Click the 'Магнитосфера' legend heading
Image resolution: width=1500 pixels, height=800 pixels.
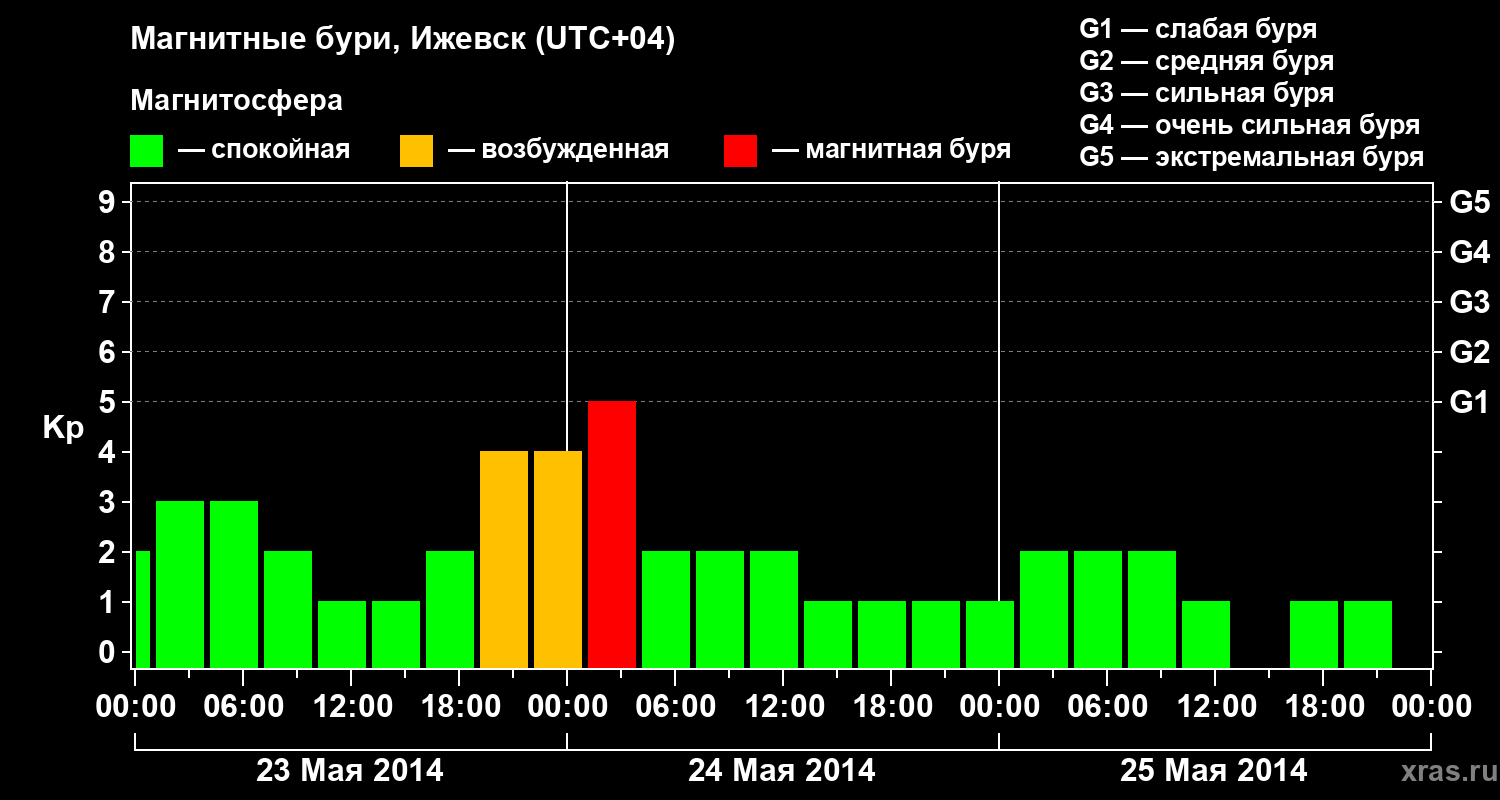pos(237,101)
